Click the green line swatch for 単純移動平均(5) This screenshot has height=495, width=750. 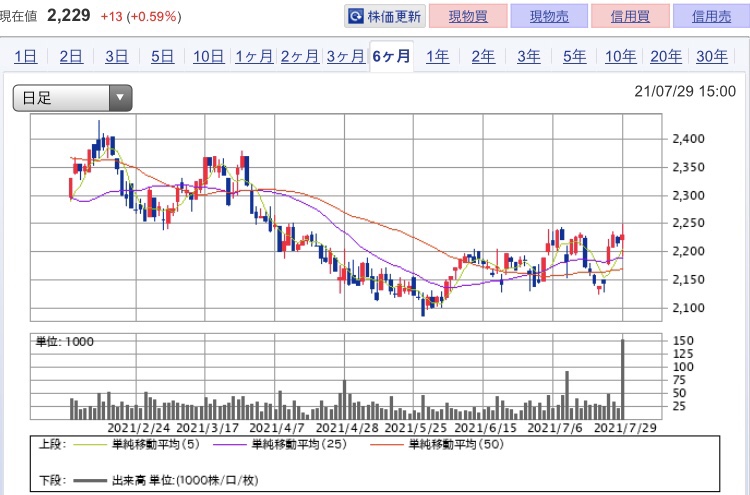[90, 445]
